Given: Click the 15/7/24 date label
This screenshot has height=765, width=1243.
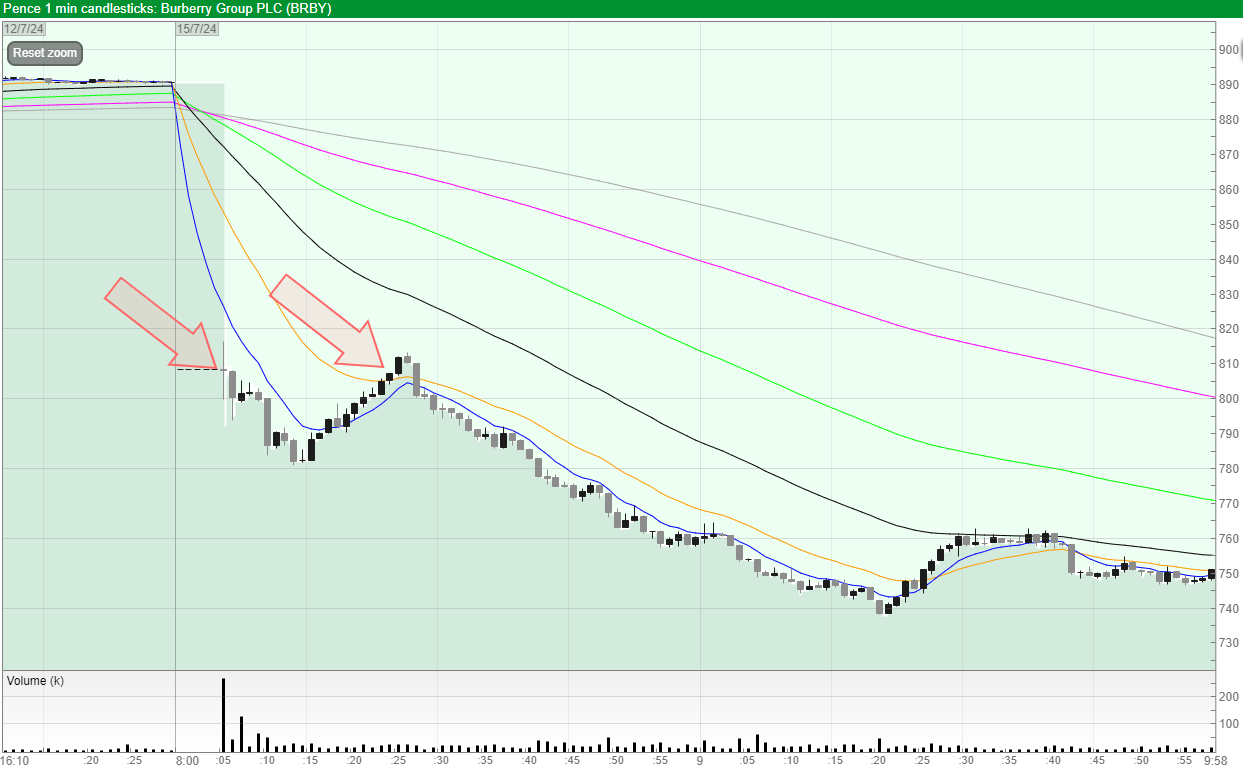Looking at the screenshot, I should [197, 29].
